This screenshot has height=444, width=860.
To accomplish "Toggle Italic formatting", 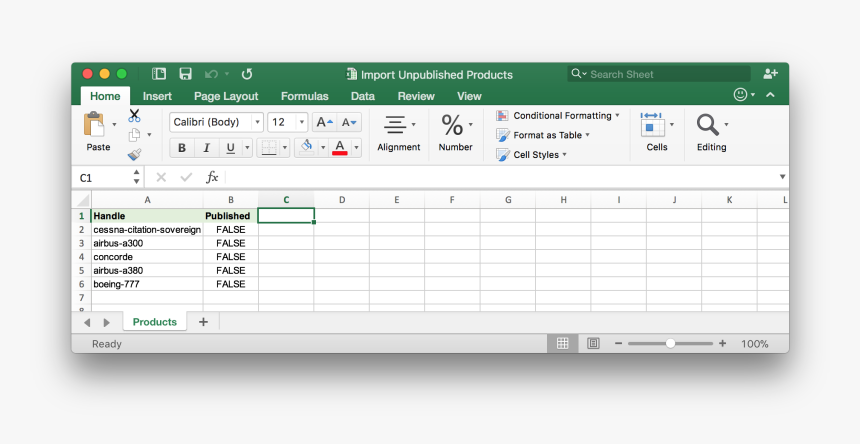I will pos(207,148).
